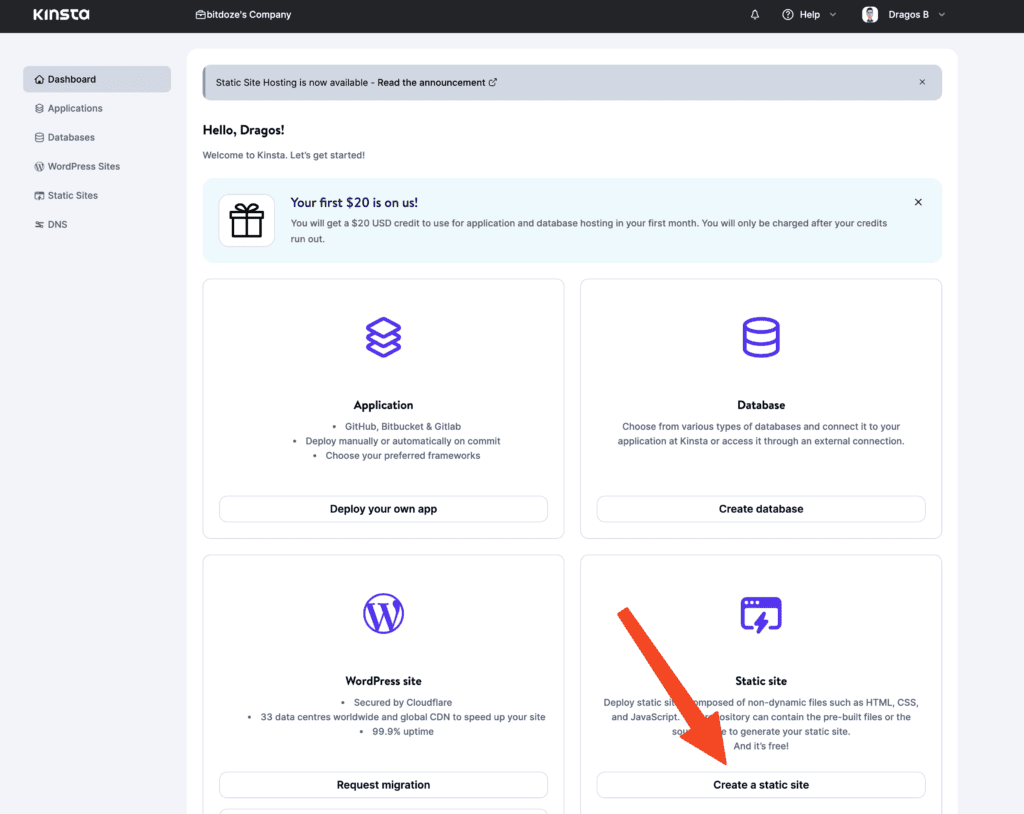1024x814 pixels.
Task: Open Applications in the sidebar
Action: [x=97, y=108]
